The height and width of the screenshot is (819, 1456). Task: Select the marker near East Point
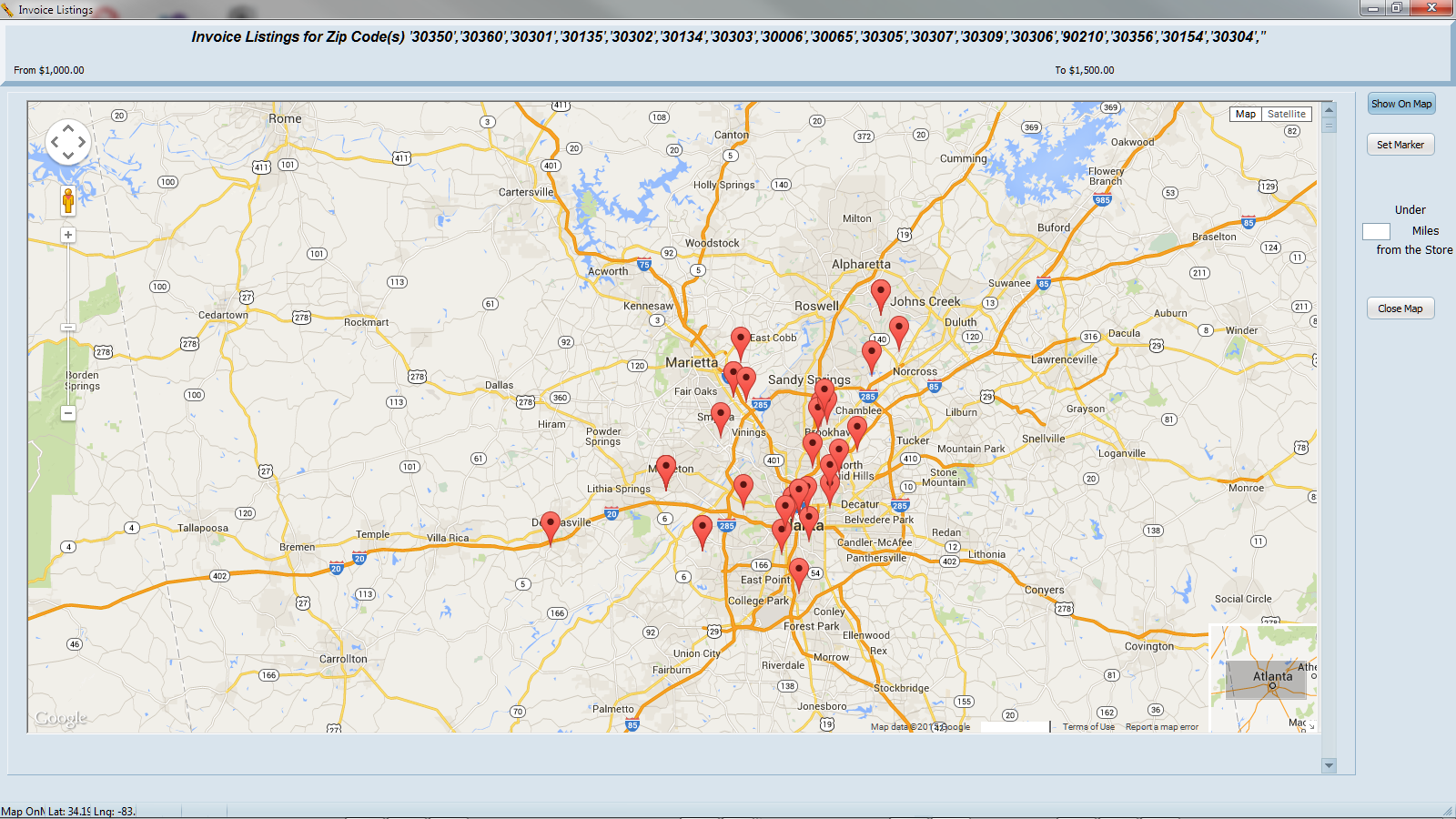(x=798, y=574)
